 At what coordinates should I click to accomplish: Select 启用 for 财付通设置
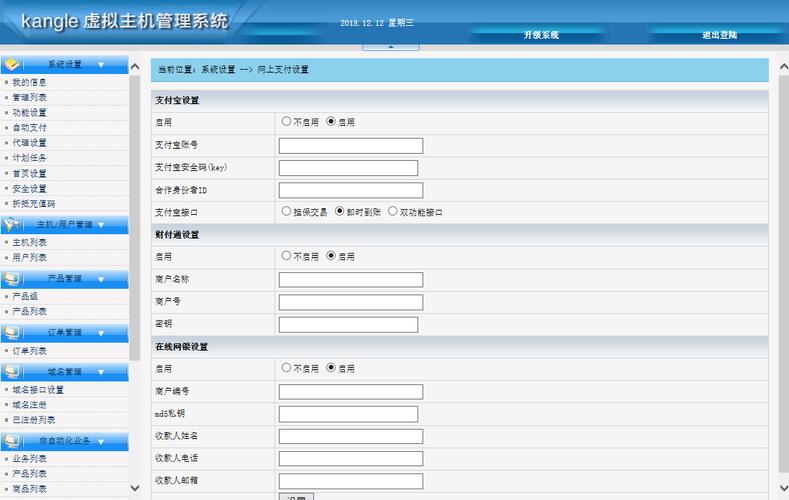331,256
